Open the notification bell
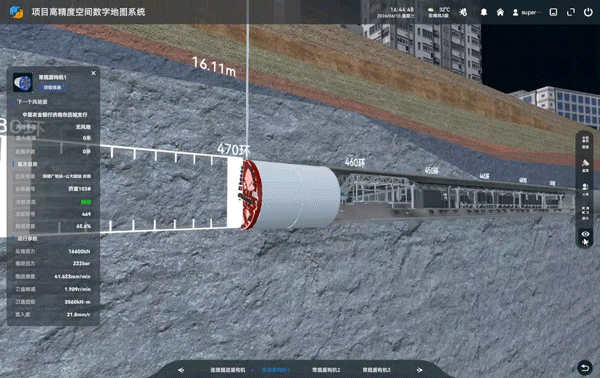600x378 pixels. 484,12
